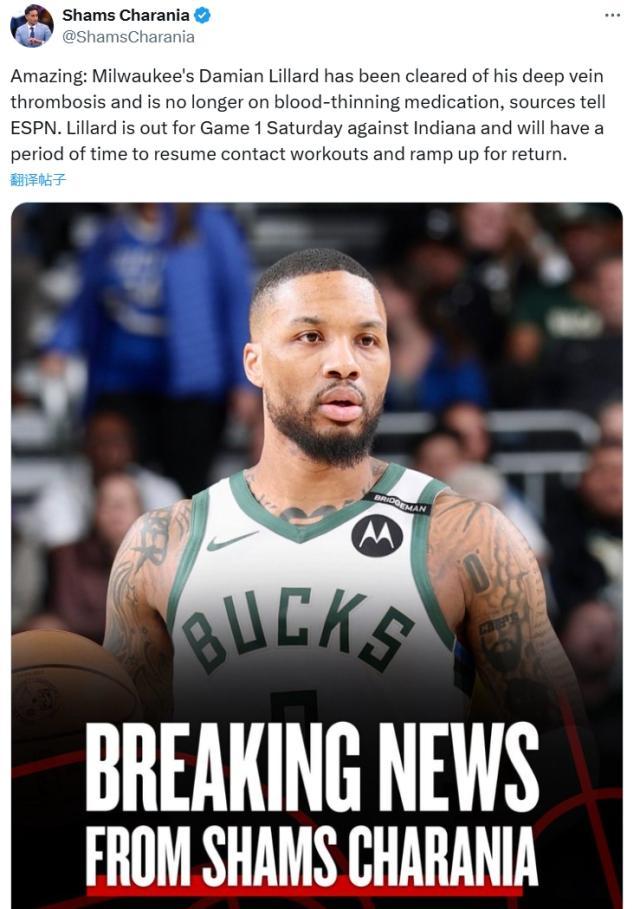Select the BRIDGEMAN patch on jersey strap
The image size is (640, 909).
pos(398,503)
